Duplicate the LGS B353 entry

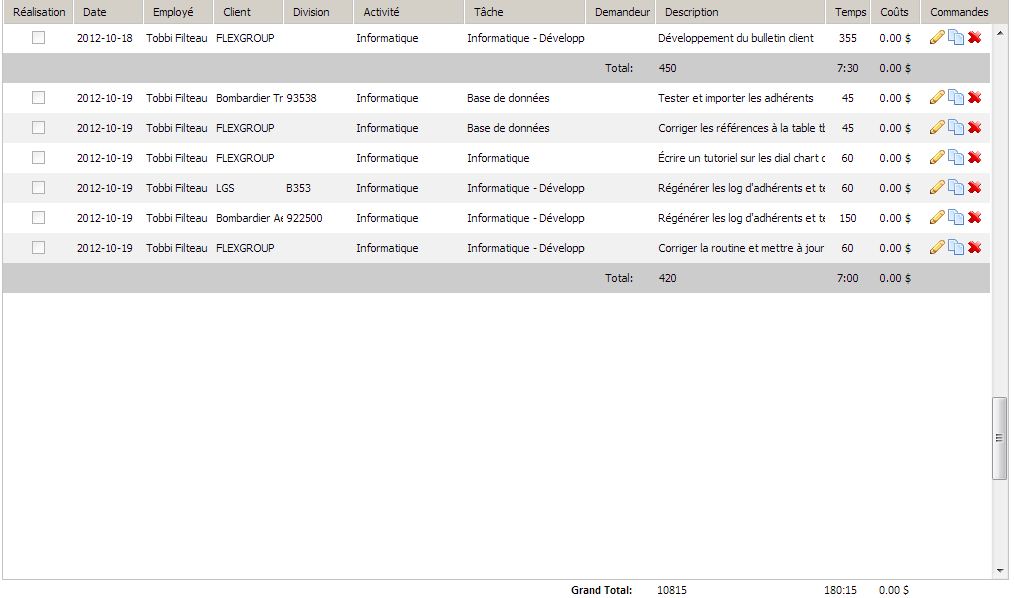pos(955,188)
